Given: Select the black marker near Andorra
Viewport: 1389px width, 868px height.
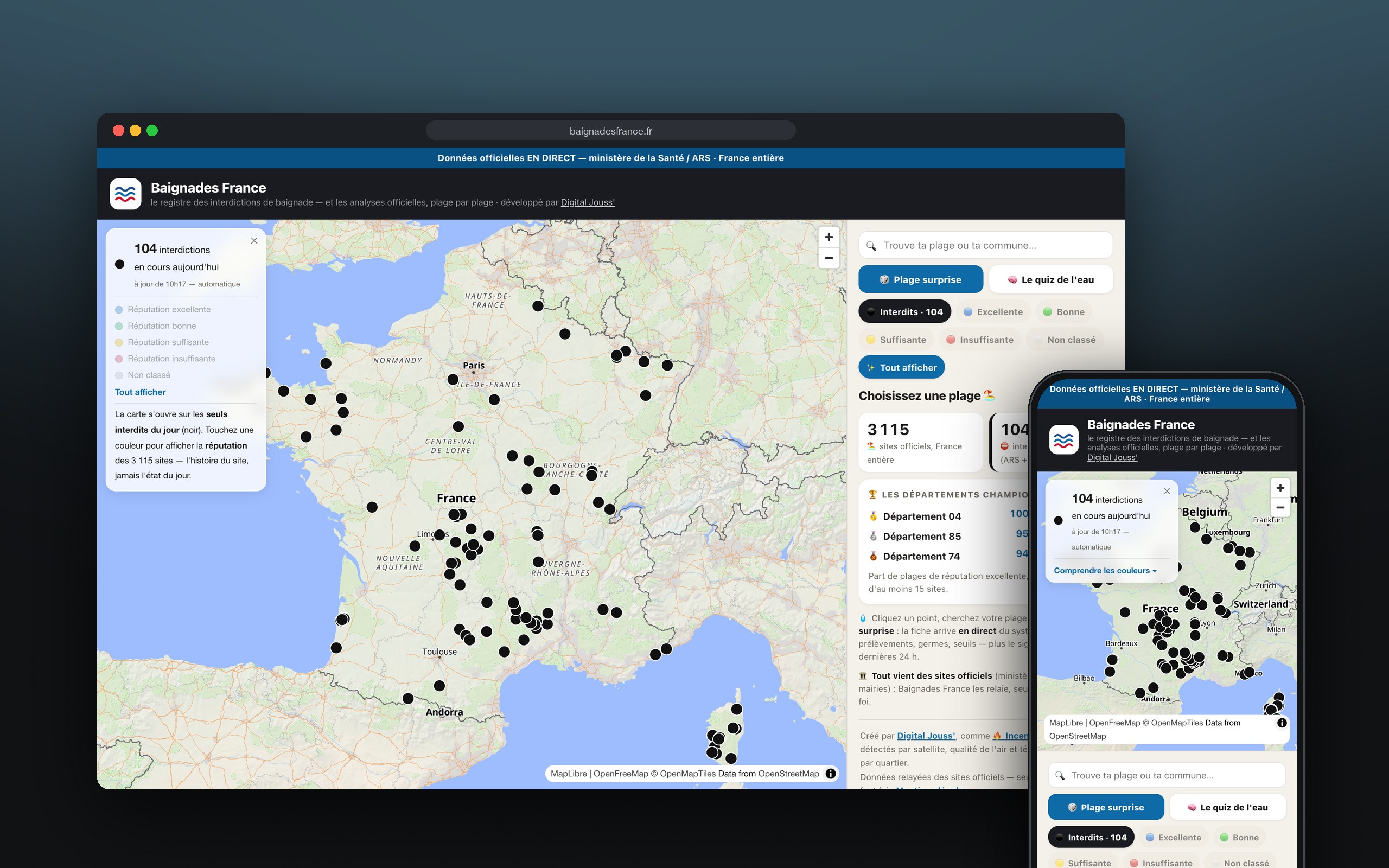Looking at the screenshot, I should click(439, 685).
